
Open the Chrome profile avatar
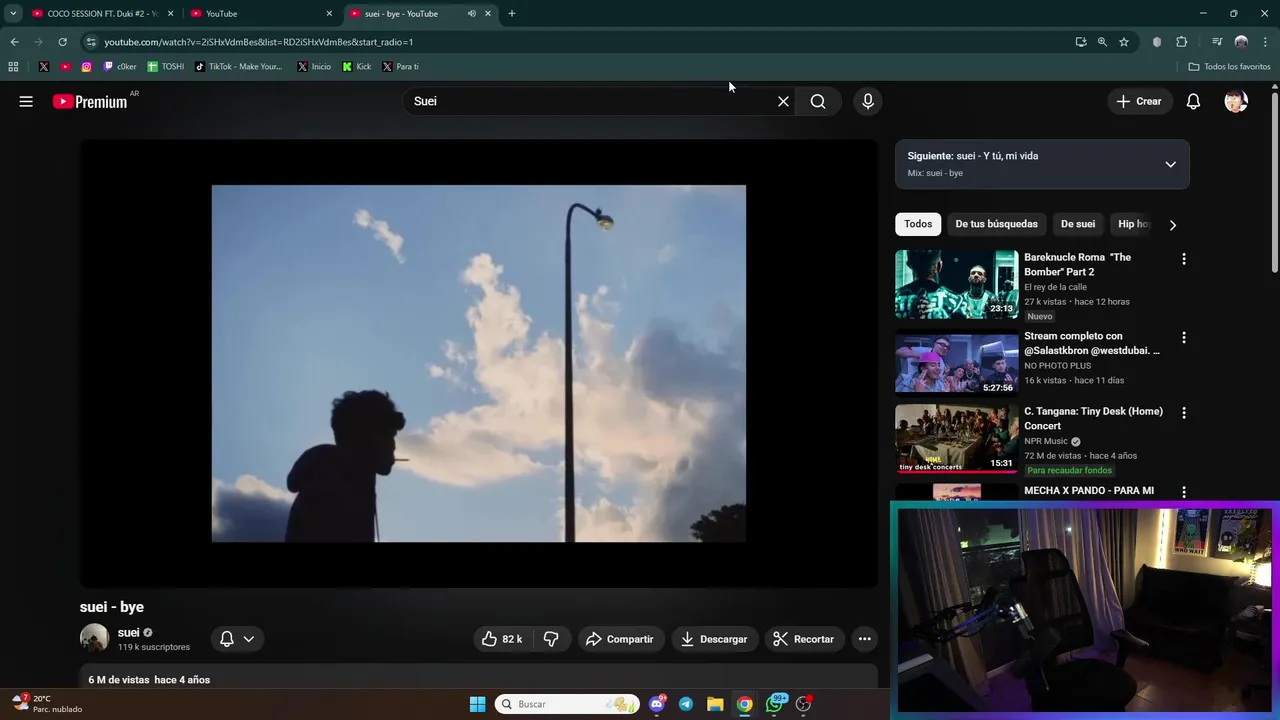coord(1241,42)
